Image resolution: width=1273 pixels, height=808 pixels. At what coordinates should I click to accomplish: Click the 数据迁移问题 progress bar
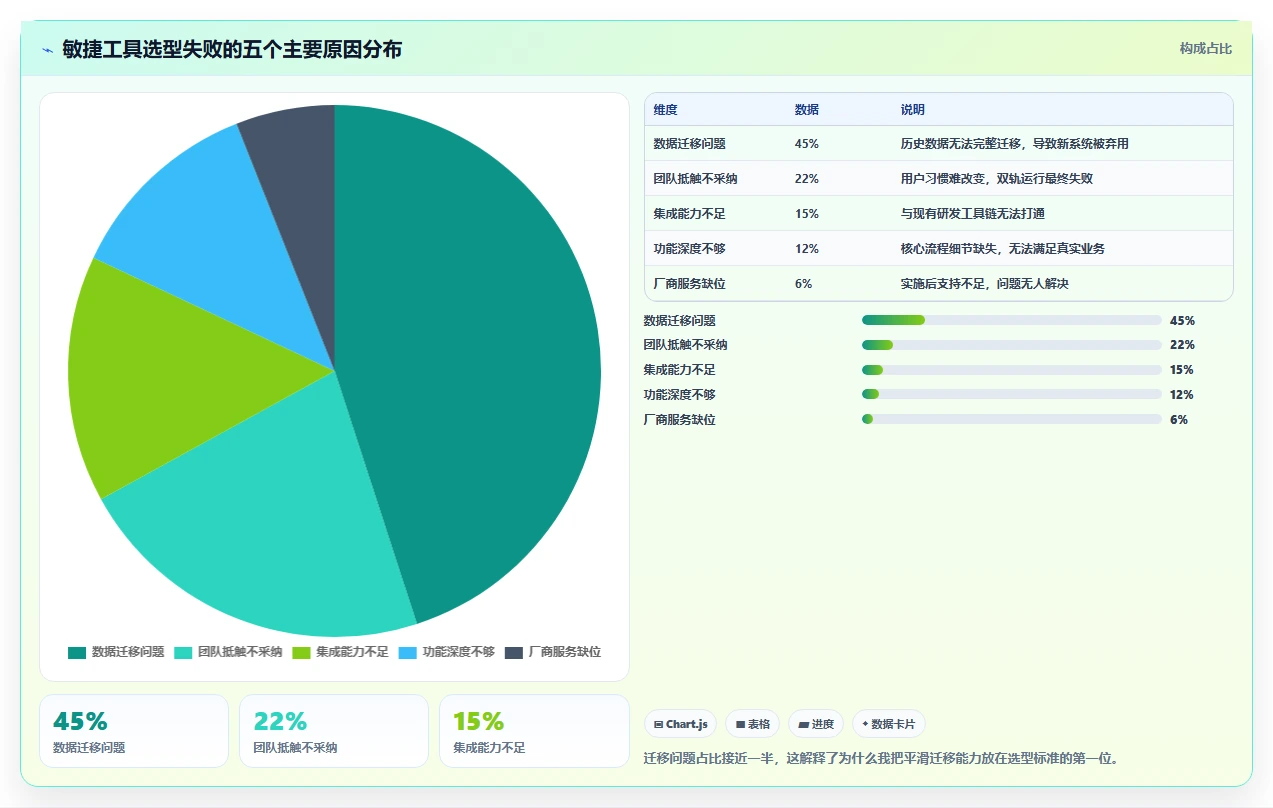[1011, 320]
